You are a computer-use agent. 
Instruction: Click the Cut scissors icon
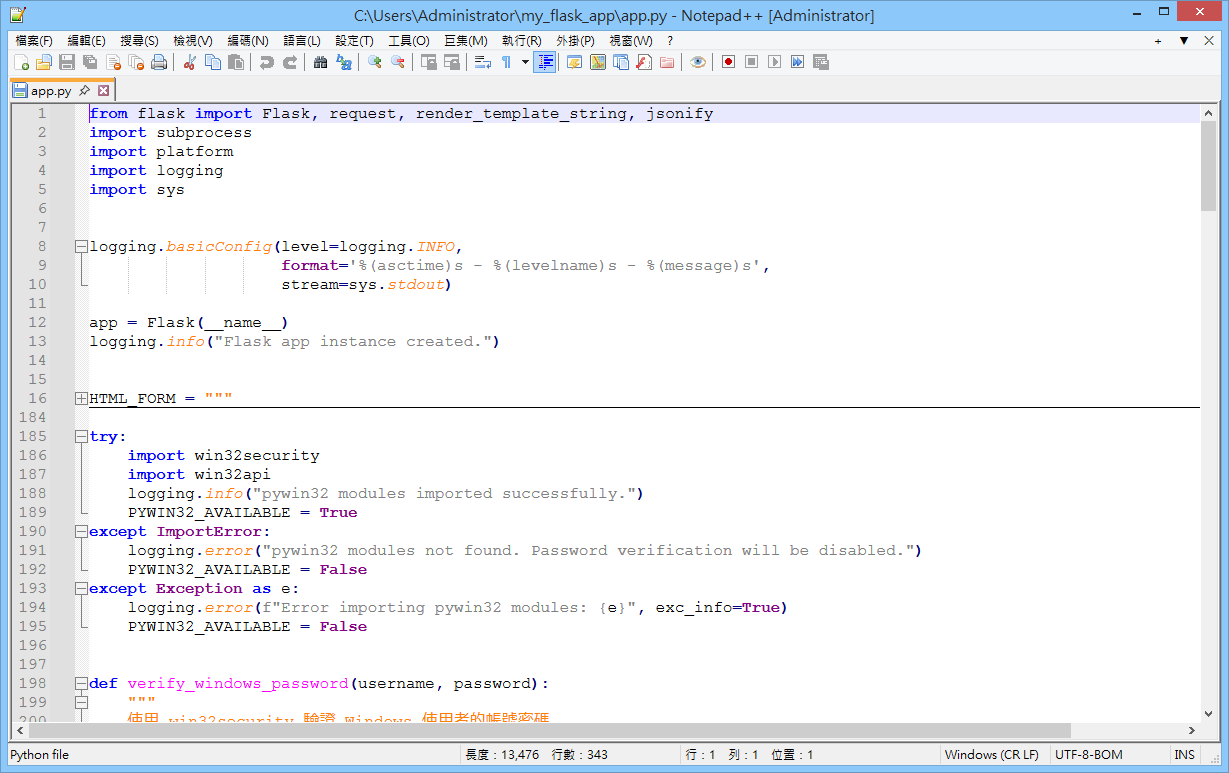point(189,62)
